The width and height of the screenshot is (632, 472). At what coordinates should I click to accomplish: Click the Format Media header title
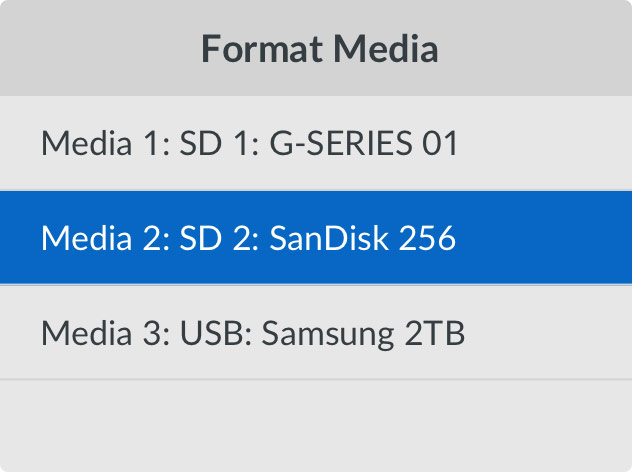click(320, 49)
